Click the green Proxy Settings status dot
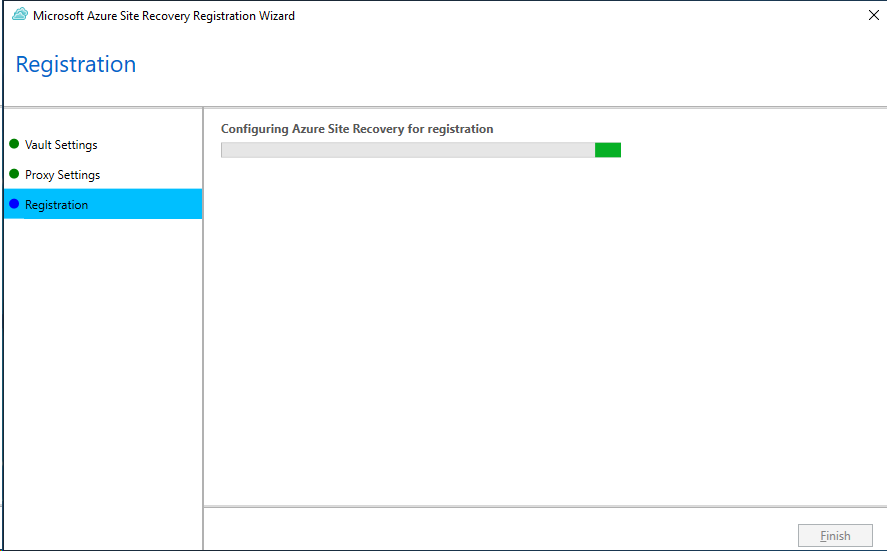Screen dimensions: 887x551 click(x=14, y=174)
